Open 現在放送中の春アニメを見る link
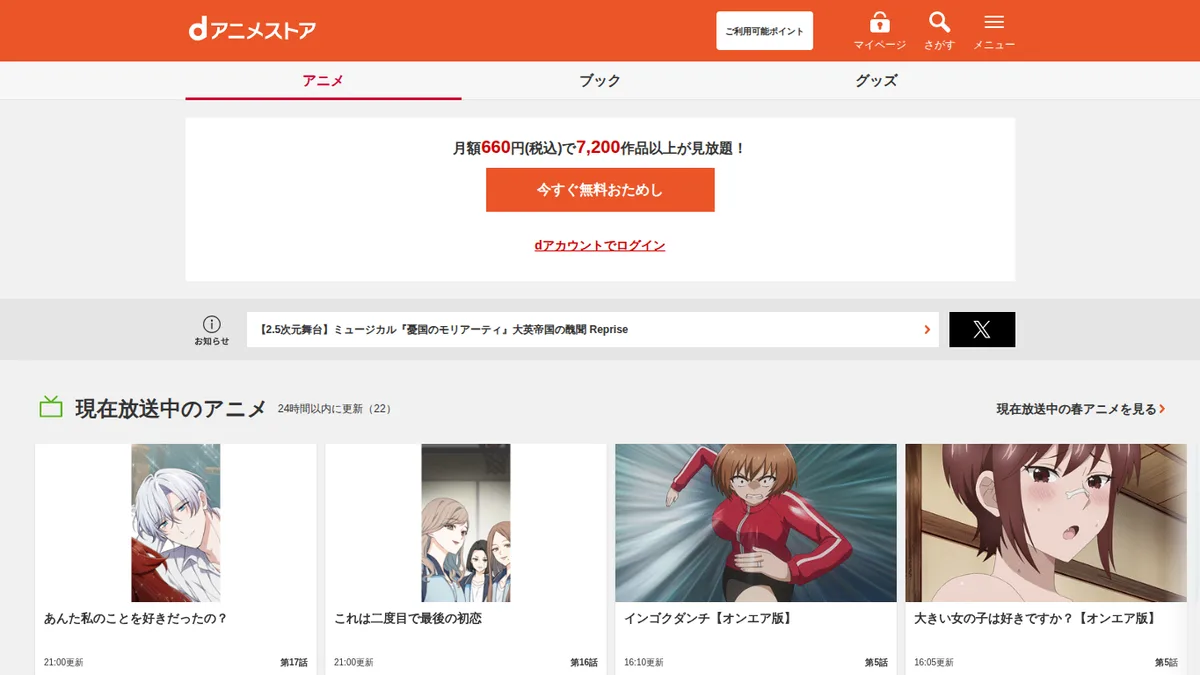1200x675 pixels. click(x=1081, y=409)
